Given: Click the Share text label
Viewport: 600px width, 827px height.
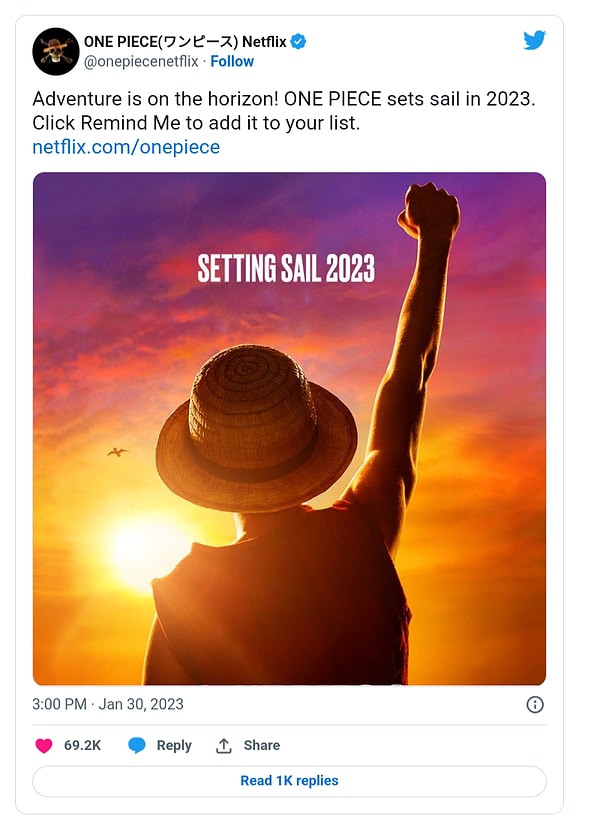Looking at the screenshot, I should pyautogui.click(x=262, y=745).
